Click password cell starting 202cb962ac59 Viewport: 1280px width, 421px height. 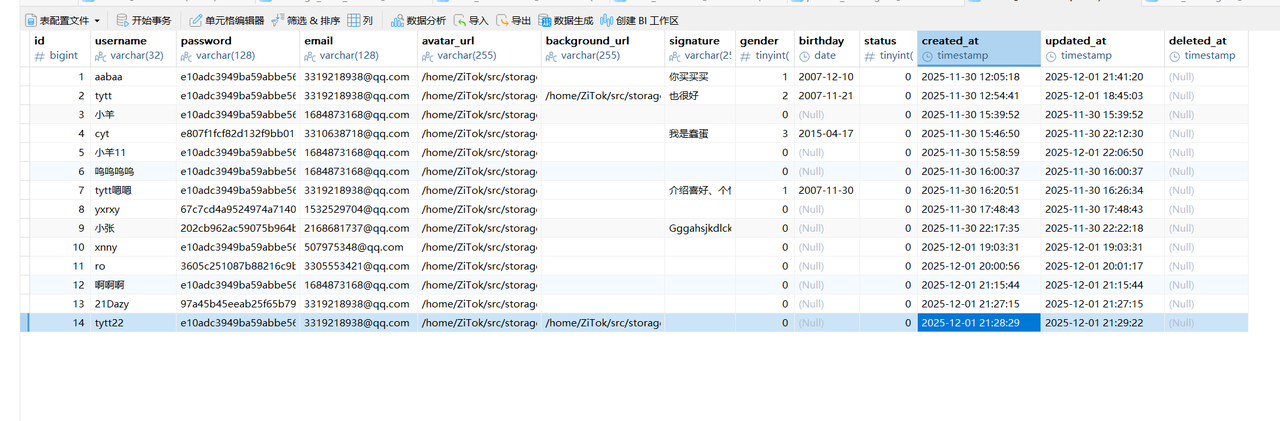click(237, 229)
